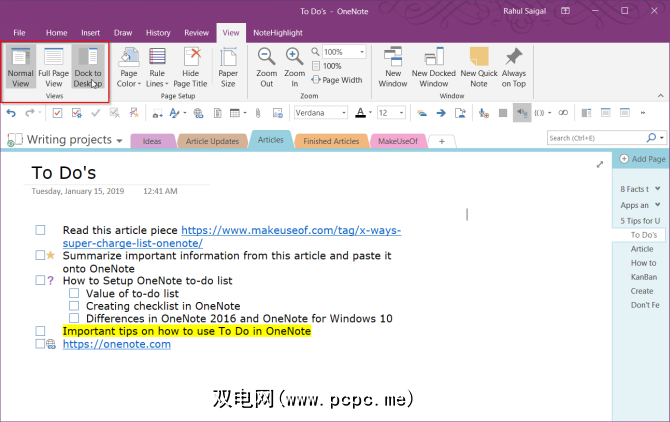Open the Page Color menu

pos(129,67)
